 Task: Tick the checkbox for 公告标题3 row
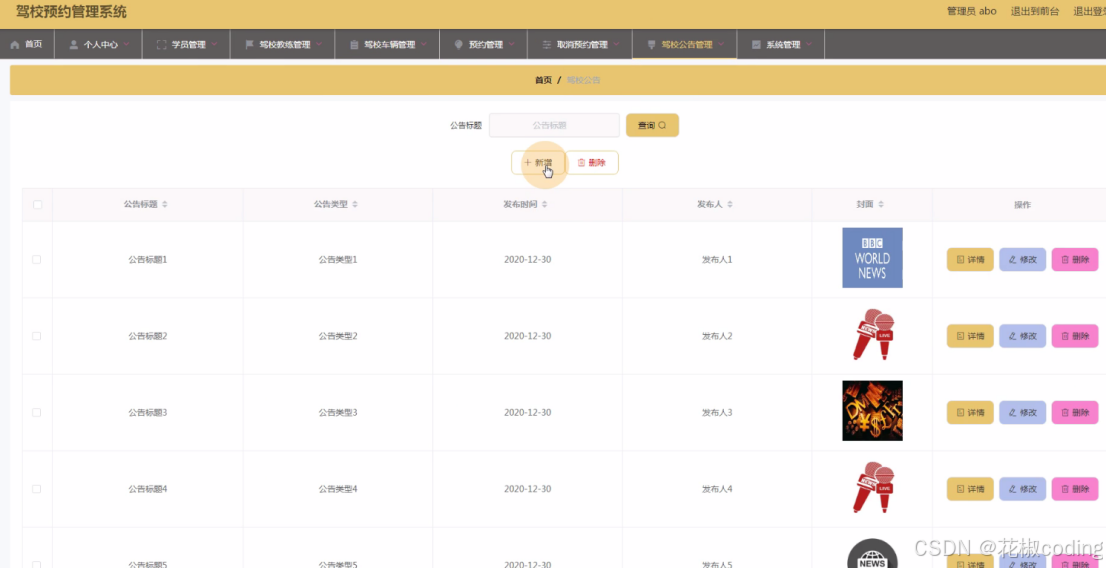coord(37,412)
